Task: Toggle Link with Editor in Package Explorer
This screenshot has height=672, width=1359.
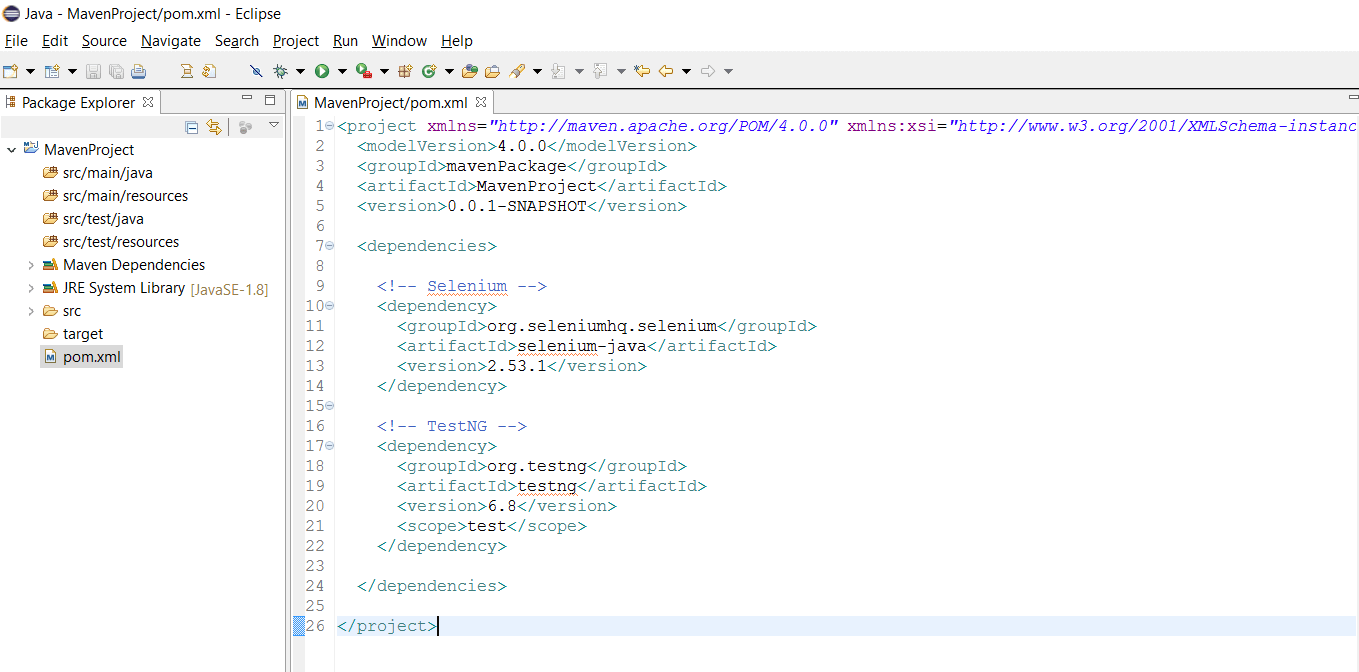Action: pyautogui.click(x=214, y=129)
